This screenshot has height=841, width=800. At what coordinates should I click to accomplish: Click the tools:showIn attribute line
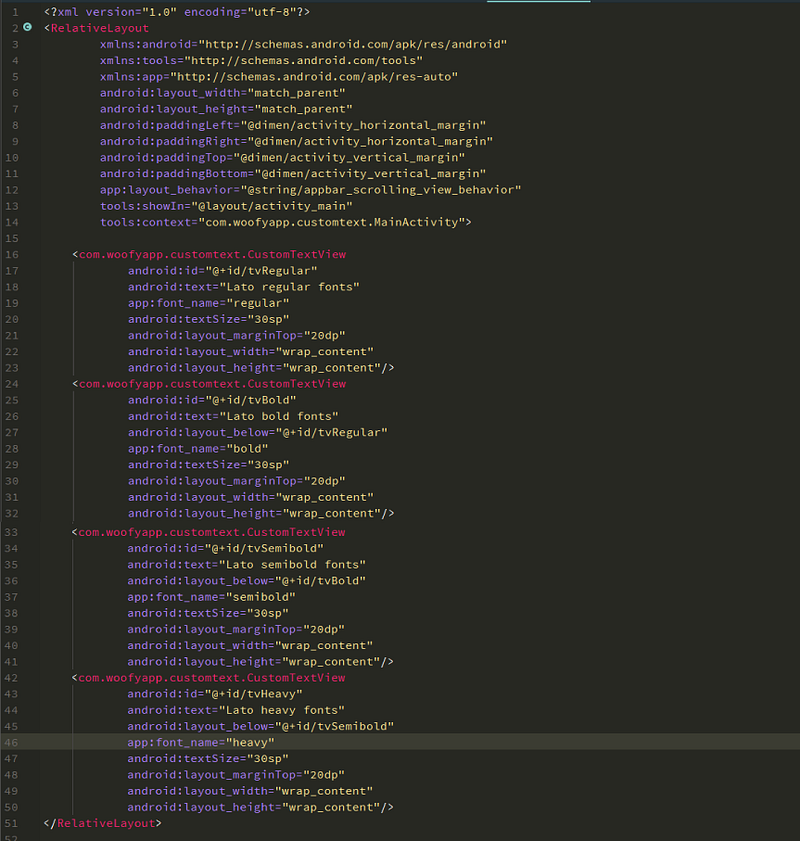(x=226, y=206)
